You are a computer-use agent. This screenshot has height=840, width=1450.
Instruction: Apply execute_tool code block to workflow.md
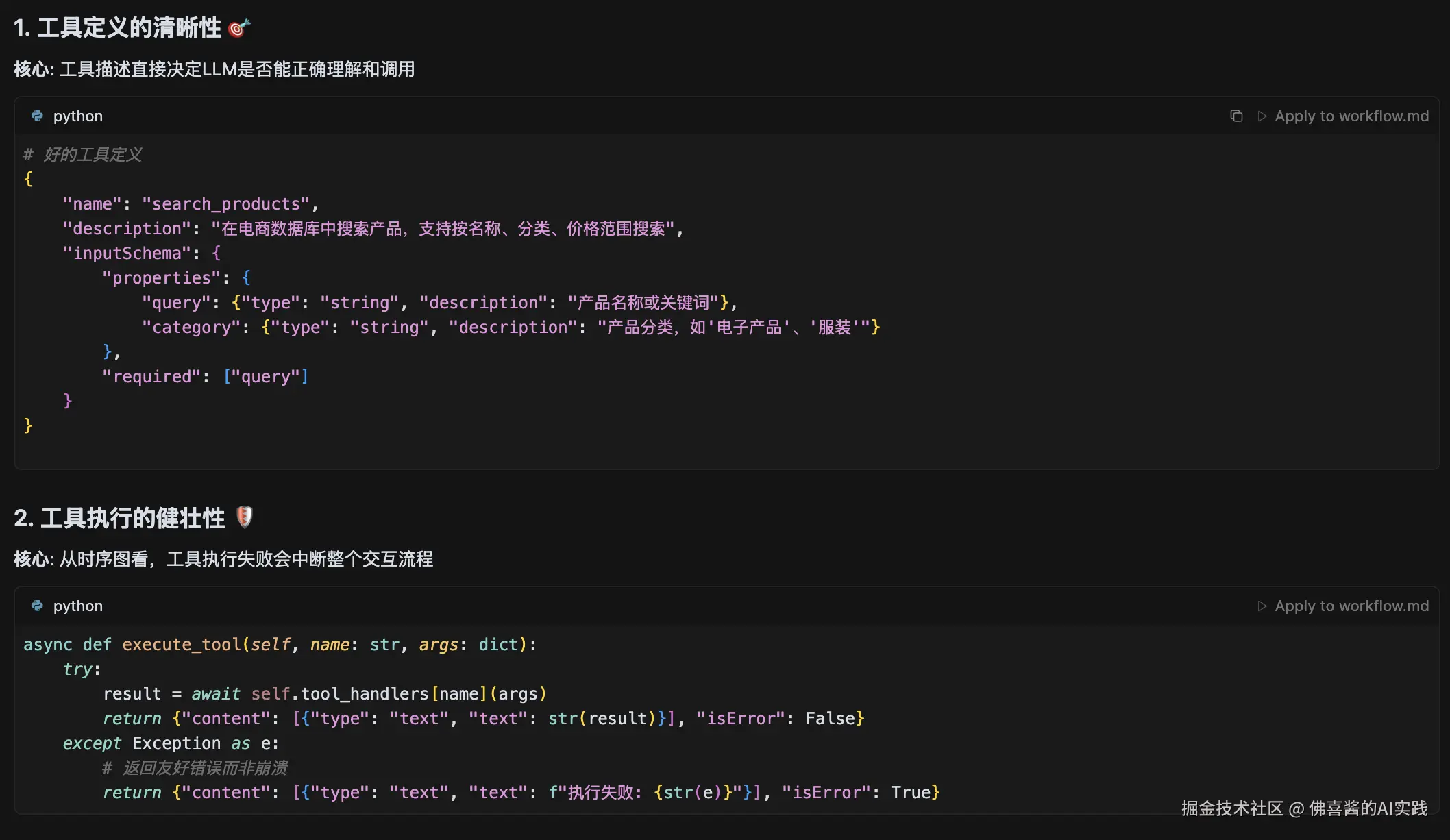tap(1351, 606)
